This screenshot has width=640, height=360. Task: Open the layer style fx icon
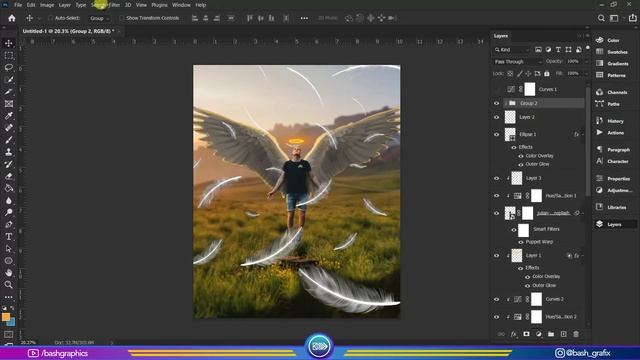pos(513,334)
